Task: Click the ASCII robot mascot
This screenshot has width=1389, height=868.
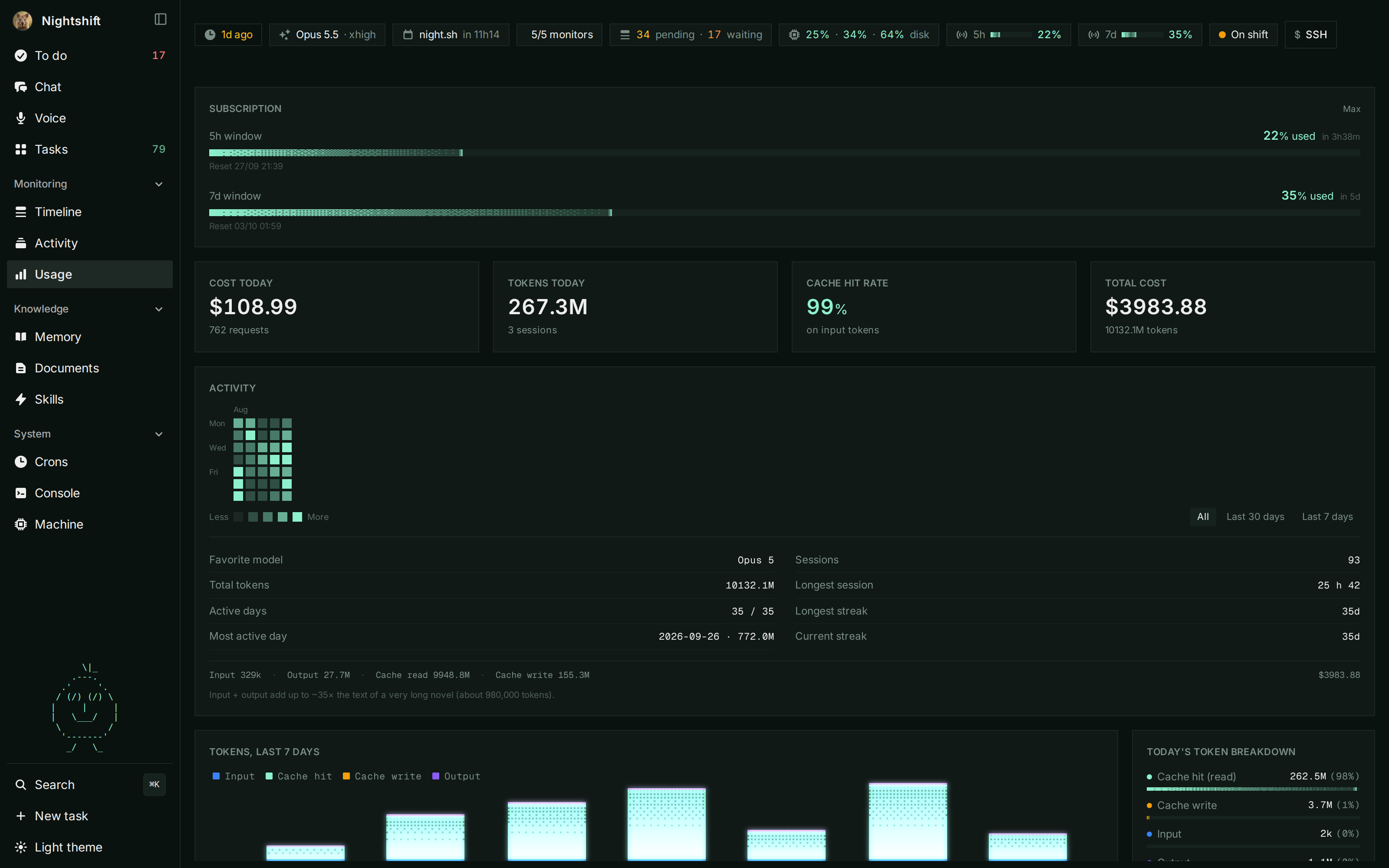Action: pyautogui.click(x=85, y=708)
